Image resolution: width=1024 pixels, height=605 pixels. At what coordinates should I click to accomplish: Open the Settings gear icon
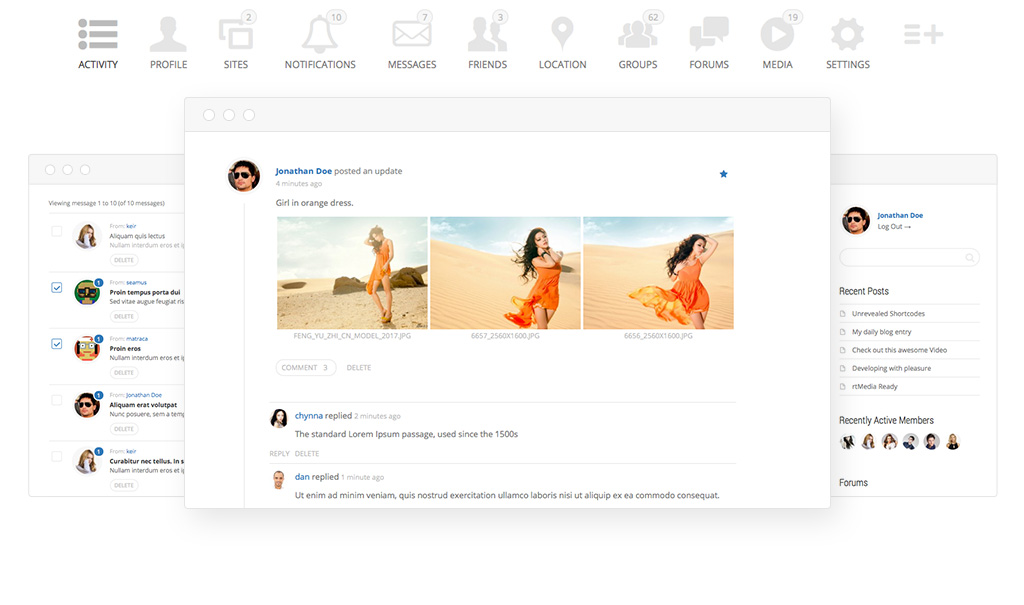[x=847, y=35]
